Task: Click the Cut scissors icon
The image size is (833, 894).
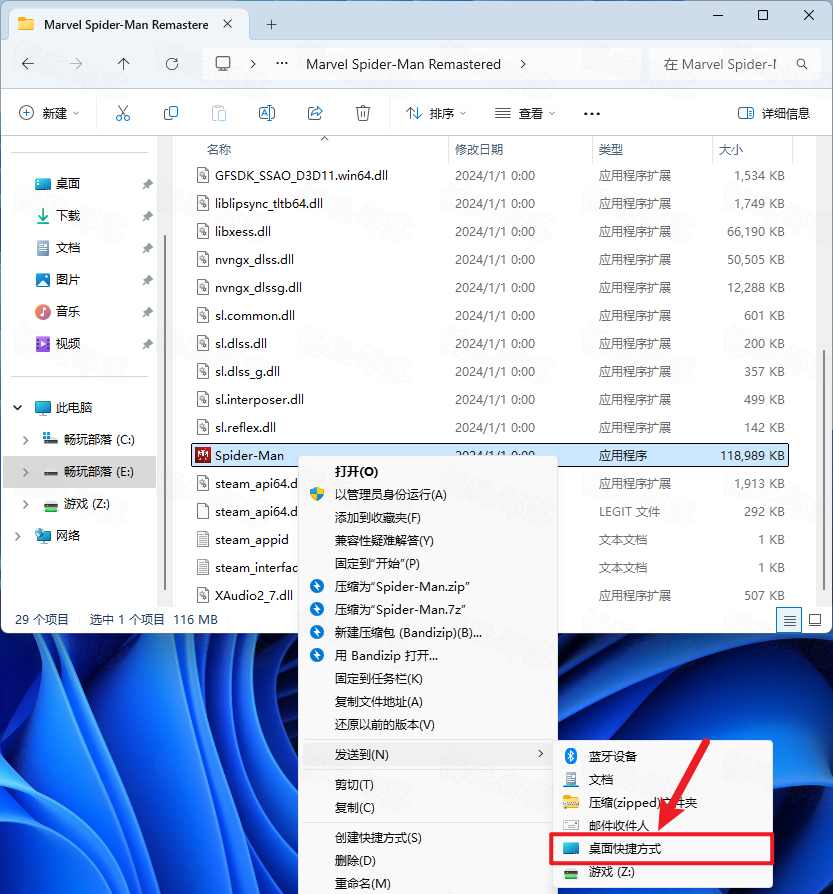Action: click(123, 113)
